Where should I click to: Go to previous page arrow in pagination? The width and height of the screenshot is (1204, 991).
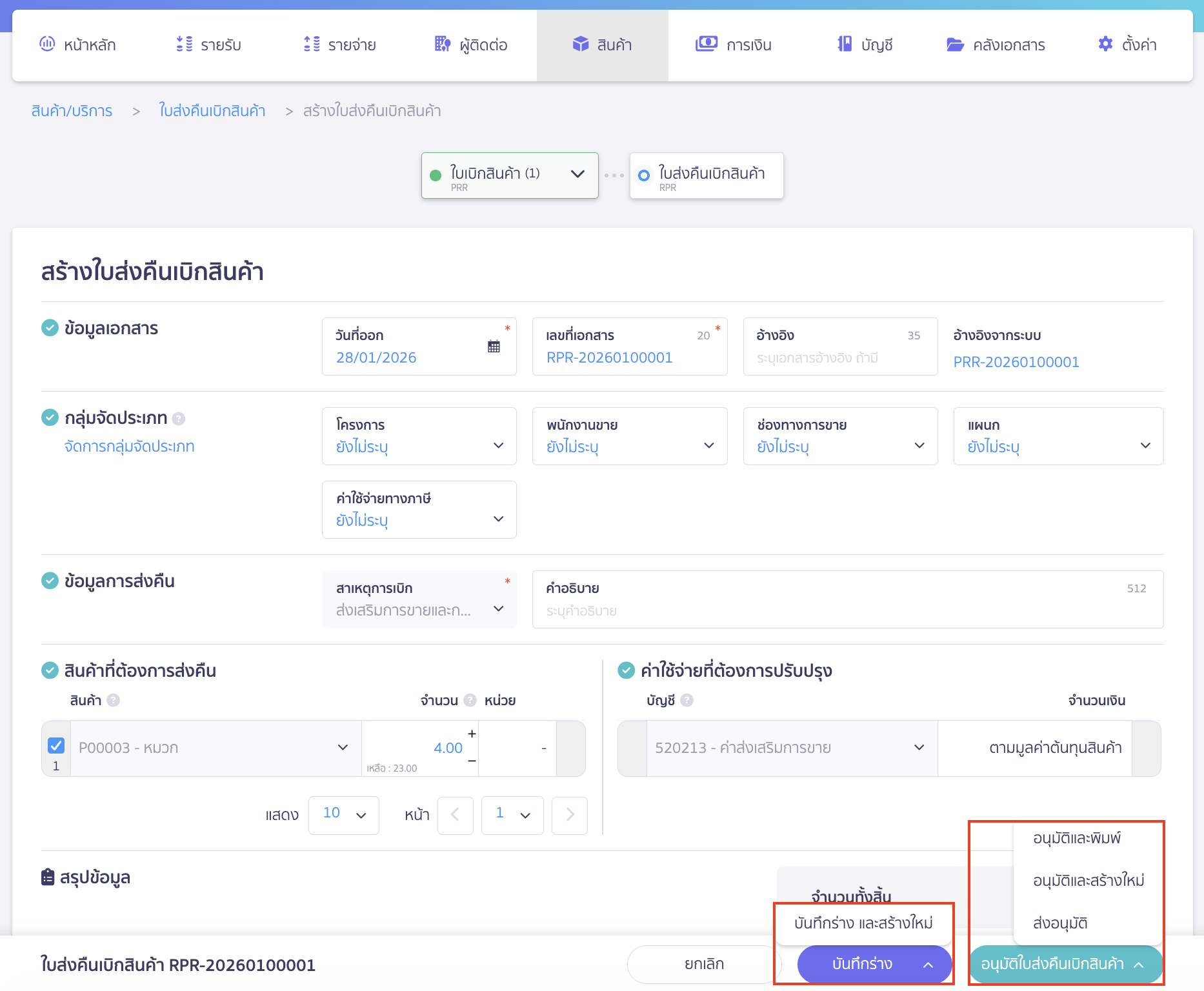pyautogui.click(x=455, y=815)
